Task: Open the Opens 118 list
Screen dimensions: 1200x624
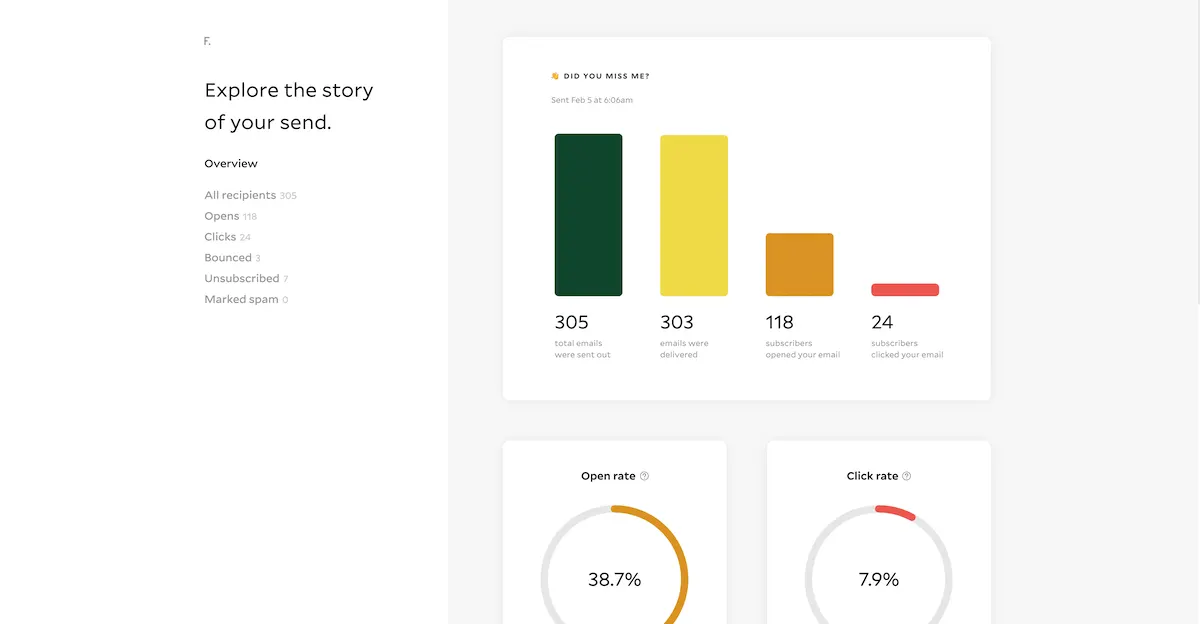Action: 230,216
